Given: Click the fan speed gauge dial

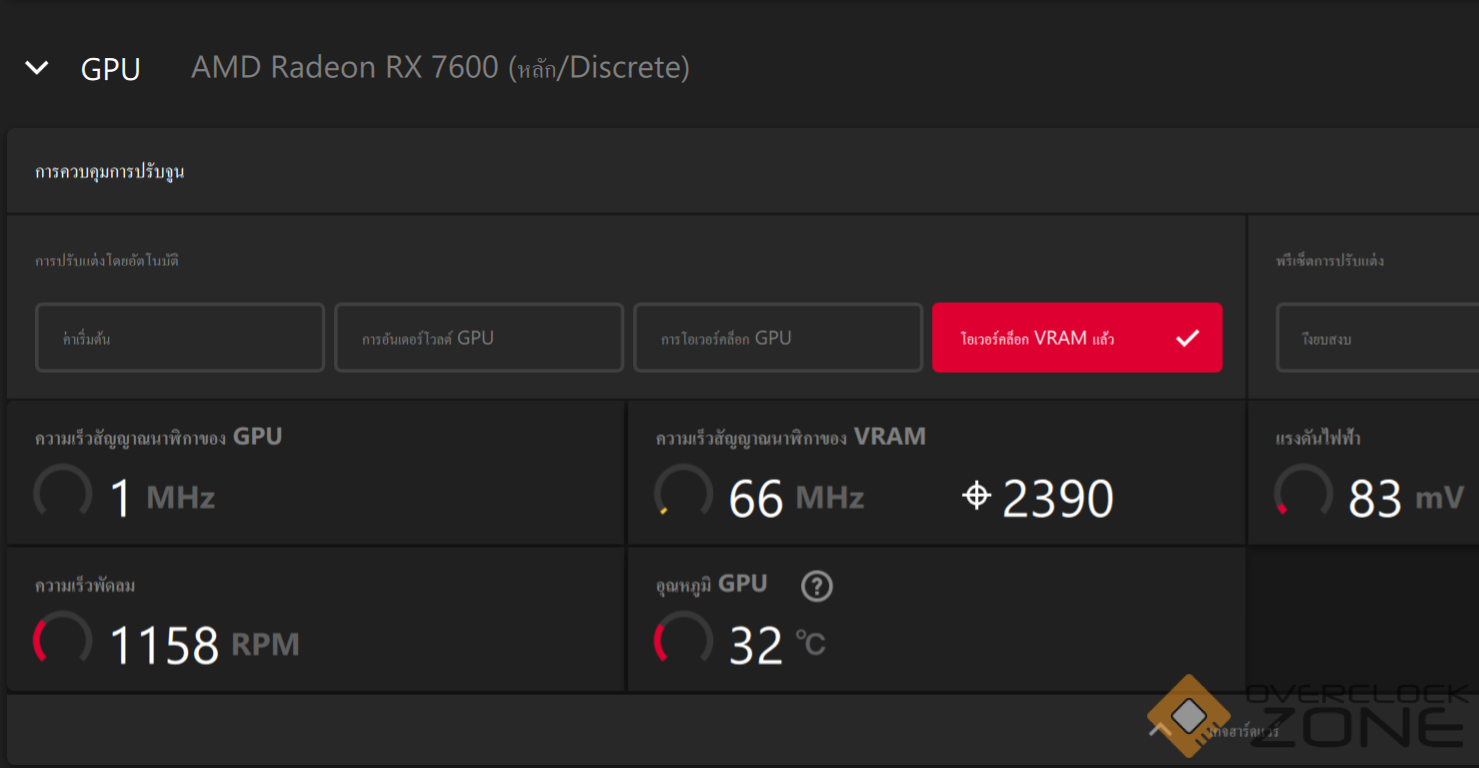Looking at the screenshot, I should tap(63, 641).
